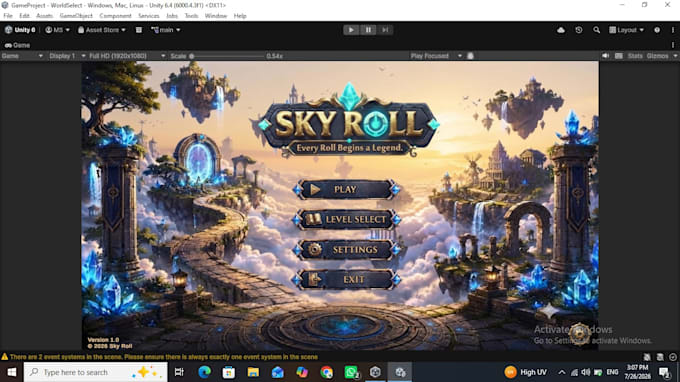Image resolution: width=680 pixels, height=382 pixels.
Task: Open the Display 1 dropdown
Action: 67,56
